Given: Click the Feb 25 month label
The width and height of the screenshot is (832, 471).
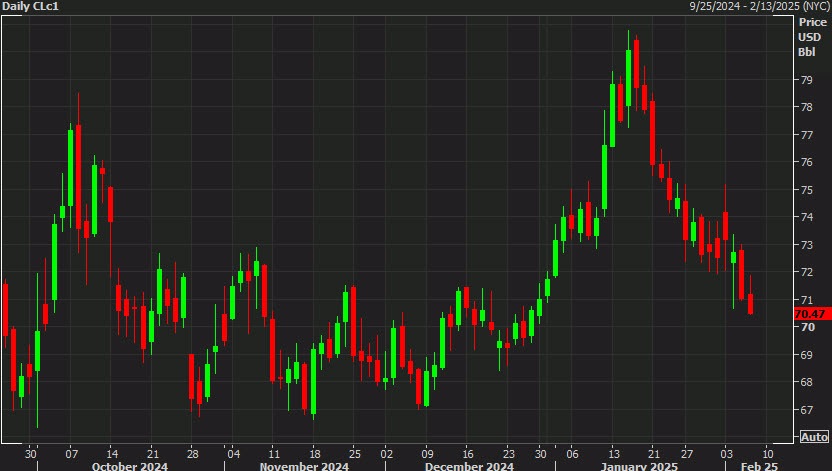Looking at the screenshot, I should click(759, 466).
